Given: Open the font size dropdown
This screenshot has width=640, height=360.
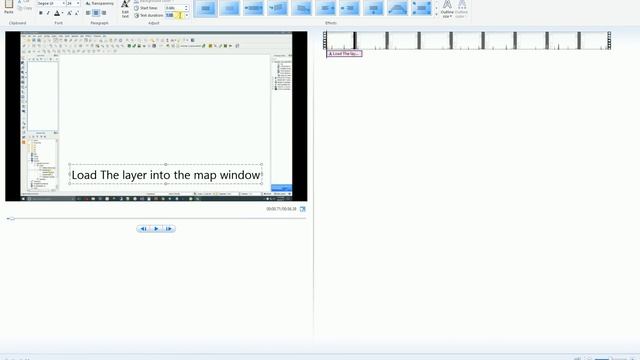Looking at the screenshot, I should pyautogui.click(x=78, y=3).
